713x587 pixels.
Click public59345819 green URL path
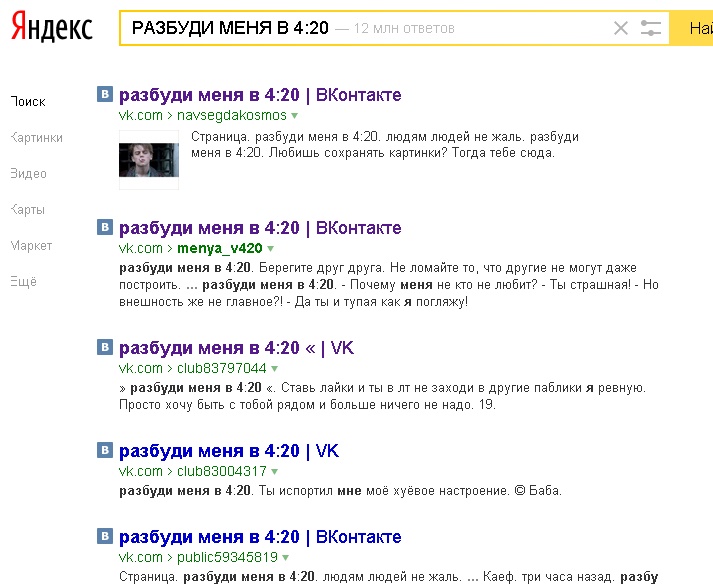coord(227,557)
